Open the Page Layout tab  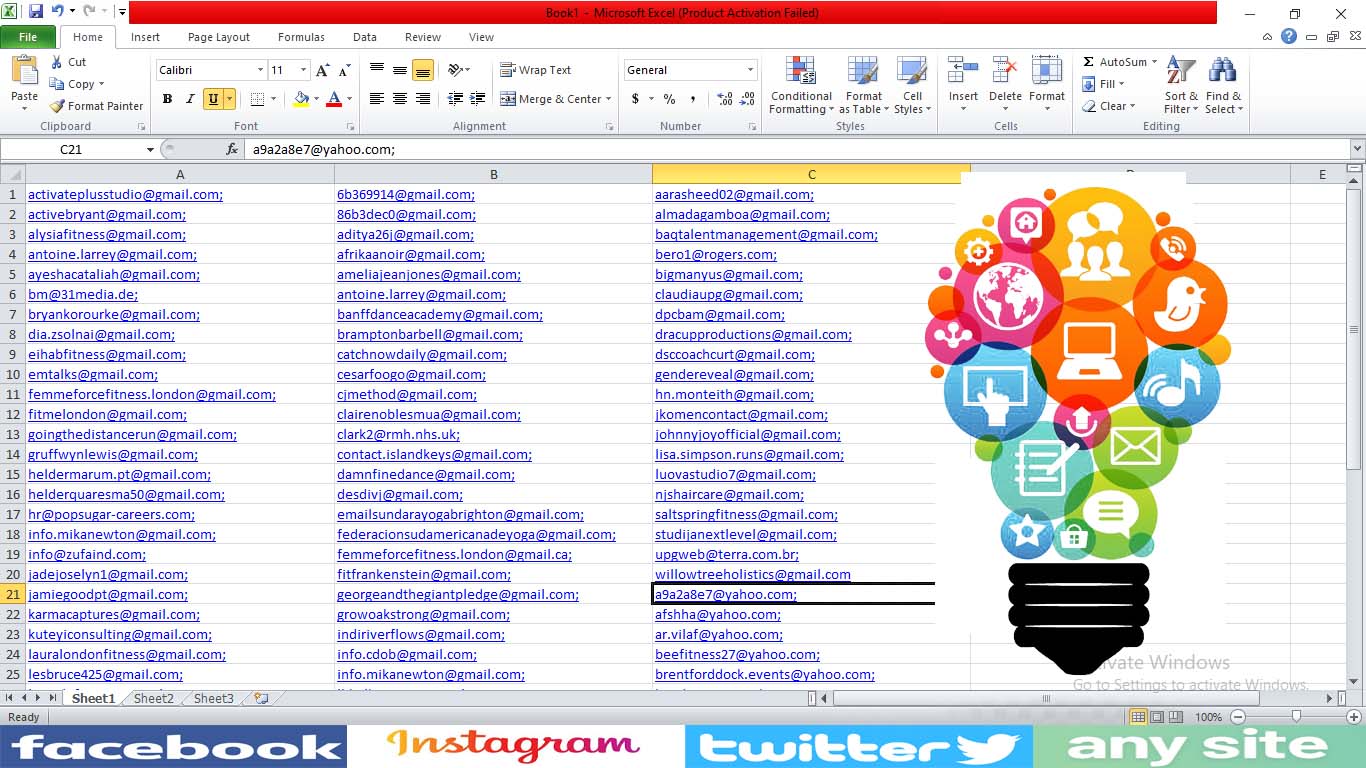218,37
